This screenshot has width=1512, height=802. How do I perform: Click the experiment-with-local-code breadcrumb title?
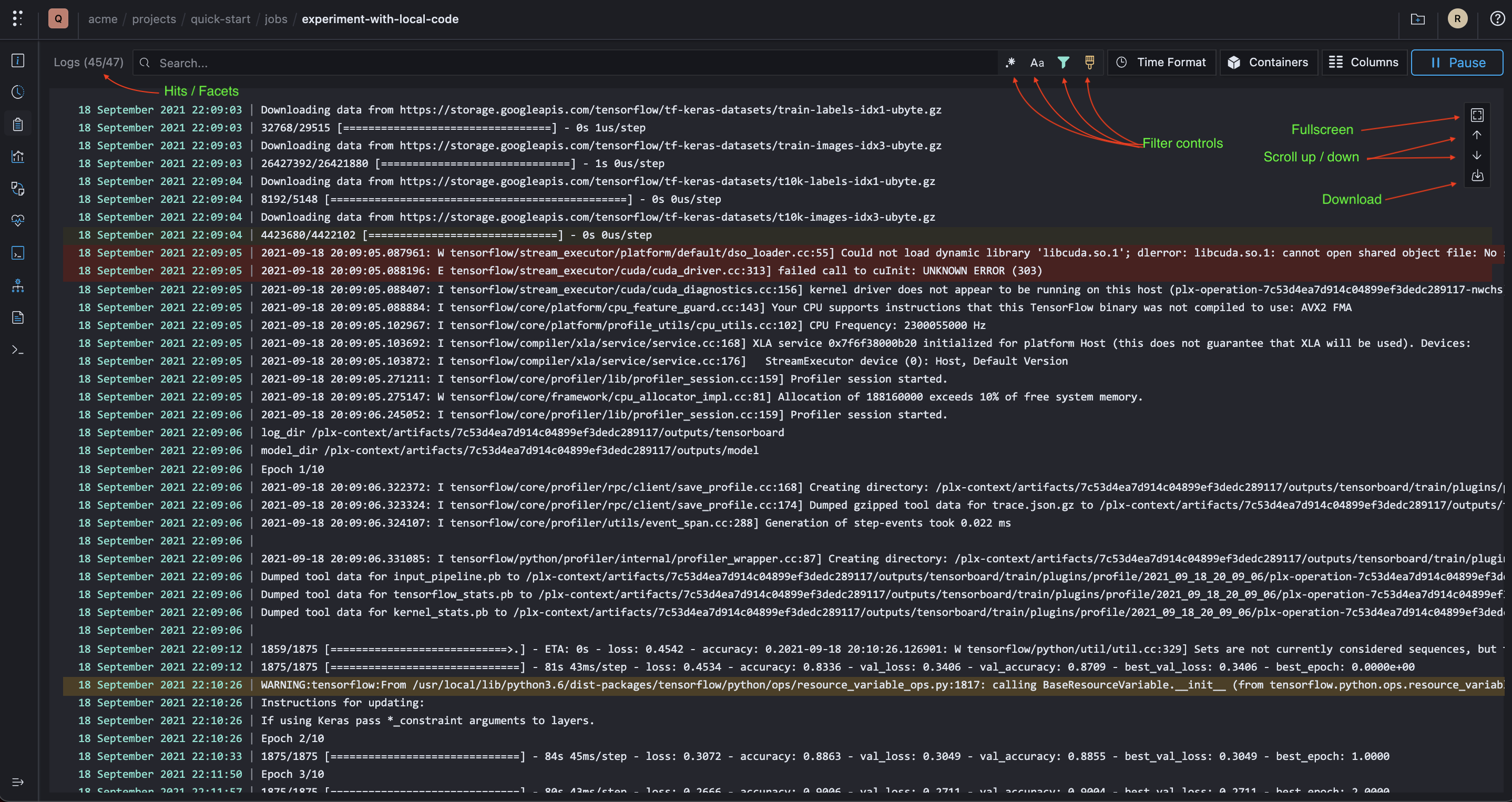point(380,19)
